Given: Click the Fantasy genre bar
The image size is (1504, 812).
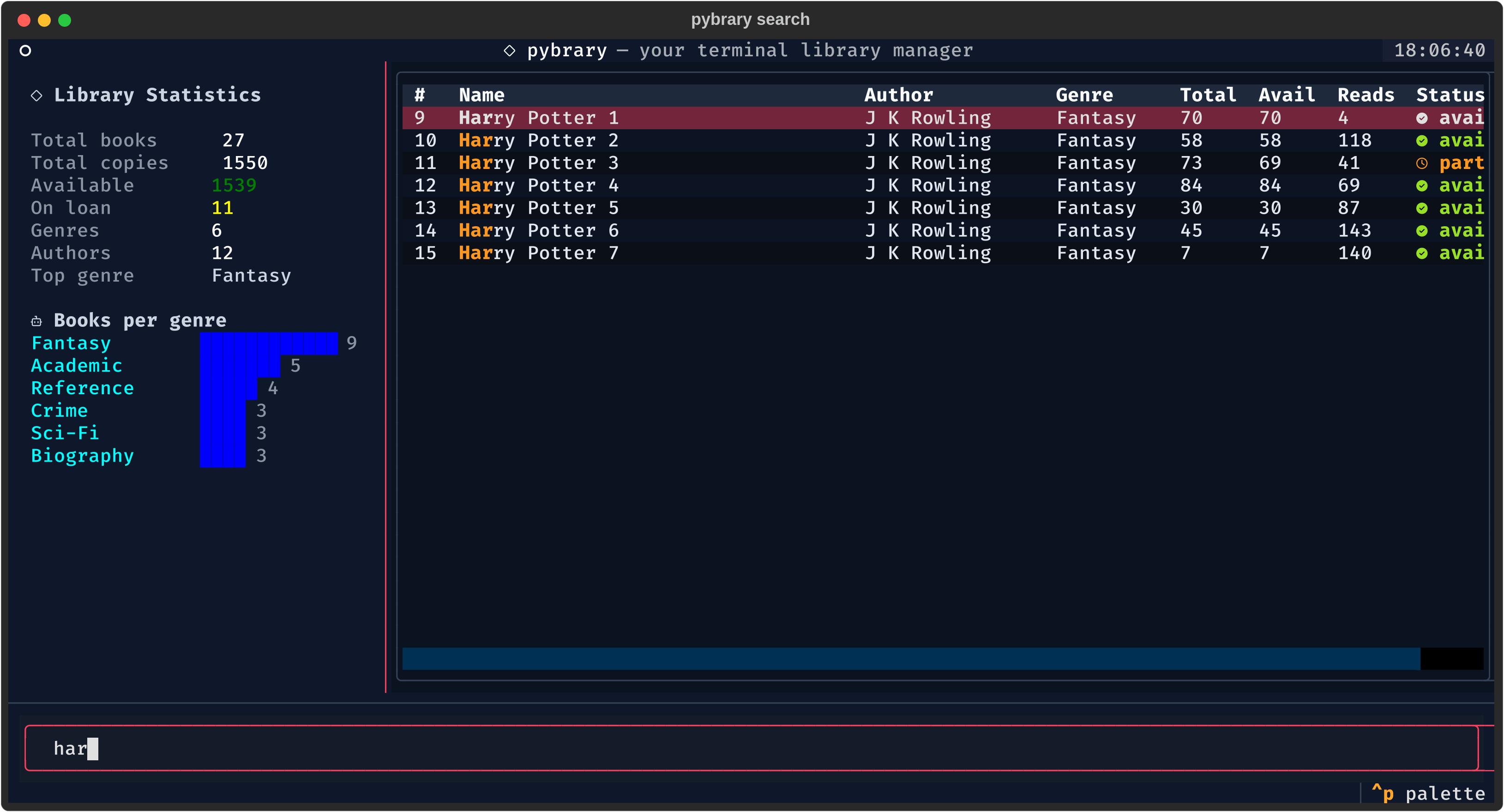Looking at the screenshot, I should click(x=269, y=343).
